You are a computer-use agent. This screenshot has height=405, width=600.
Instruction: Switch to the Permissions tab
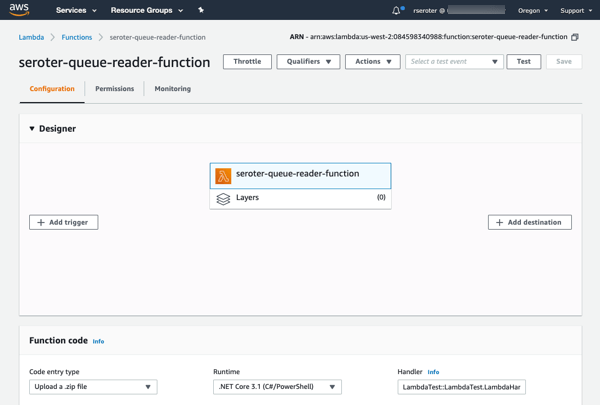pos(114,89)
